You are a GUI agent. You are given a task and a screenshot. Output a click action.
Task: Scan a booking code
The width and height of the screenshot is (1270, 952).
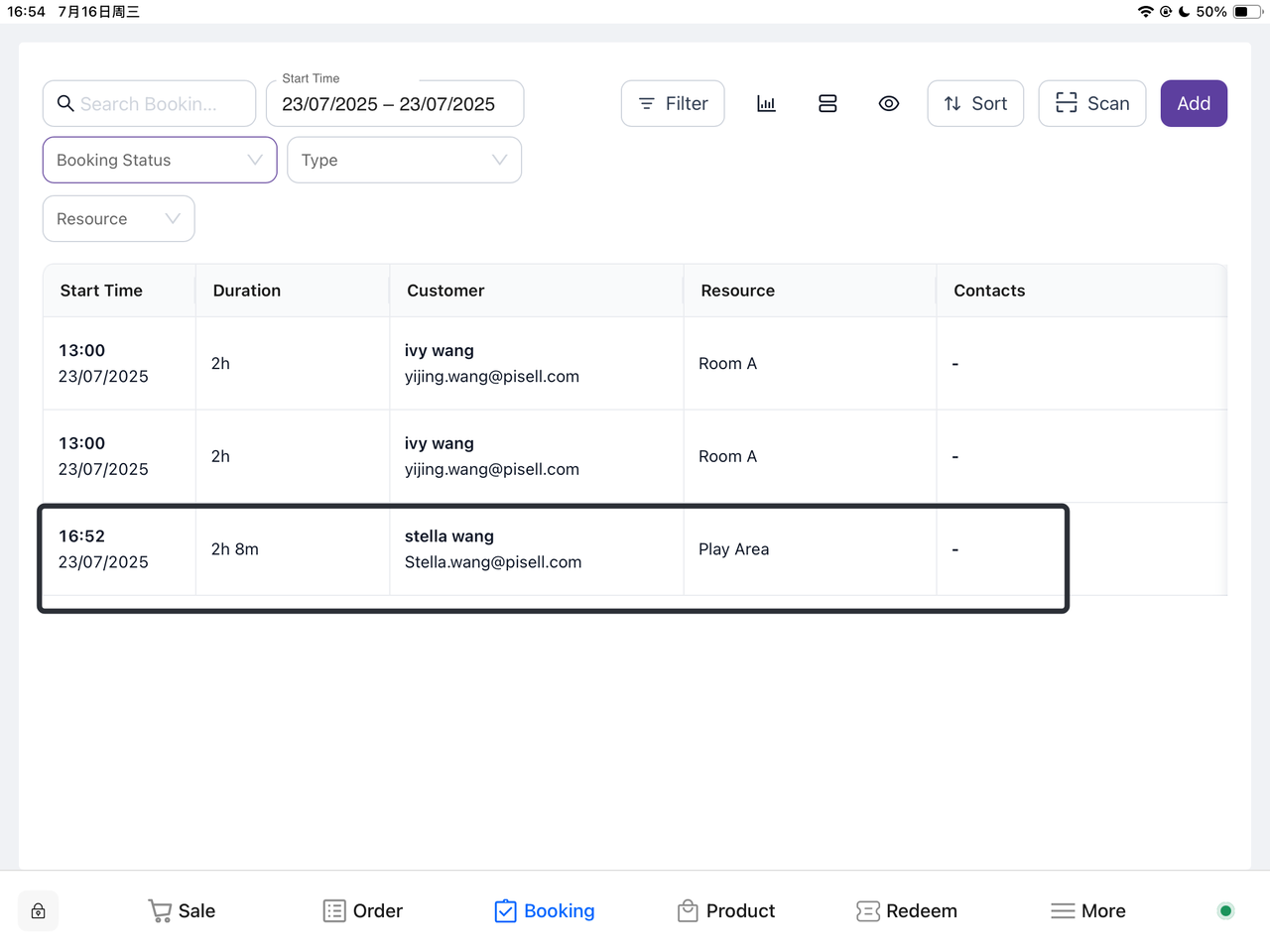tap(1091, 104)
